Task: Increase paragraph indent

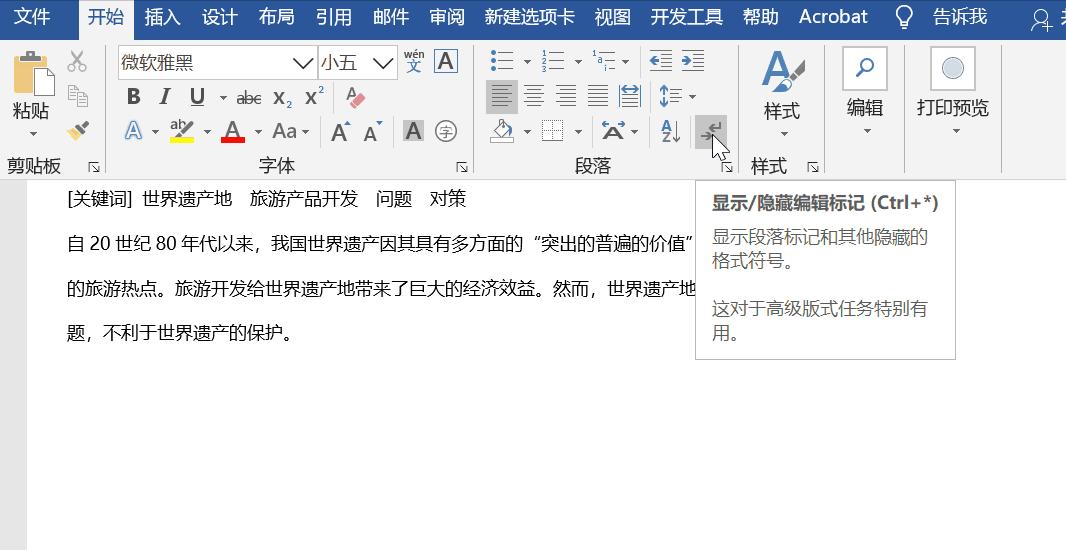Action: click(x=693, y=61)
